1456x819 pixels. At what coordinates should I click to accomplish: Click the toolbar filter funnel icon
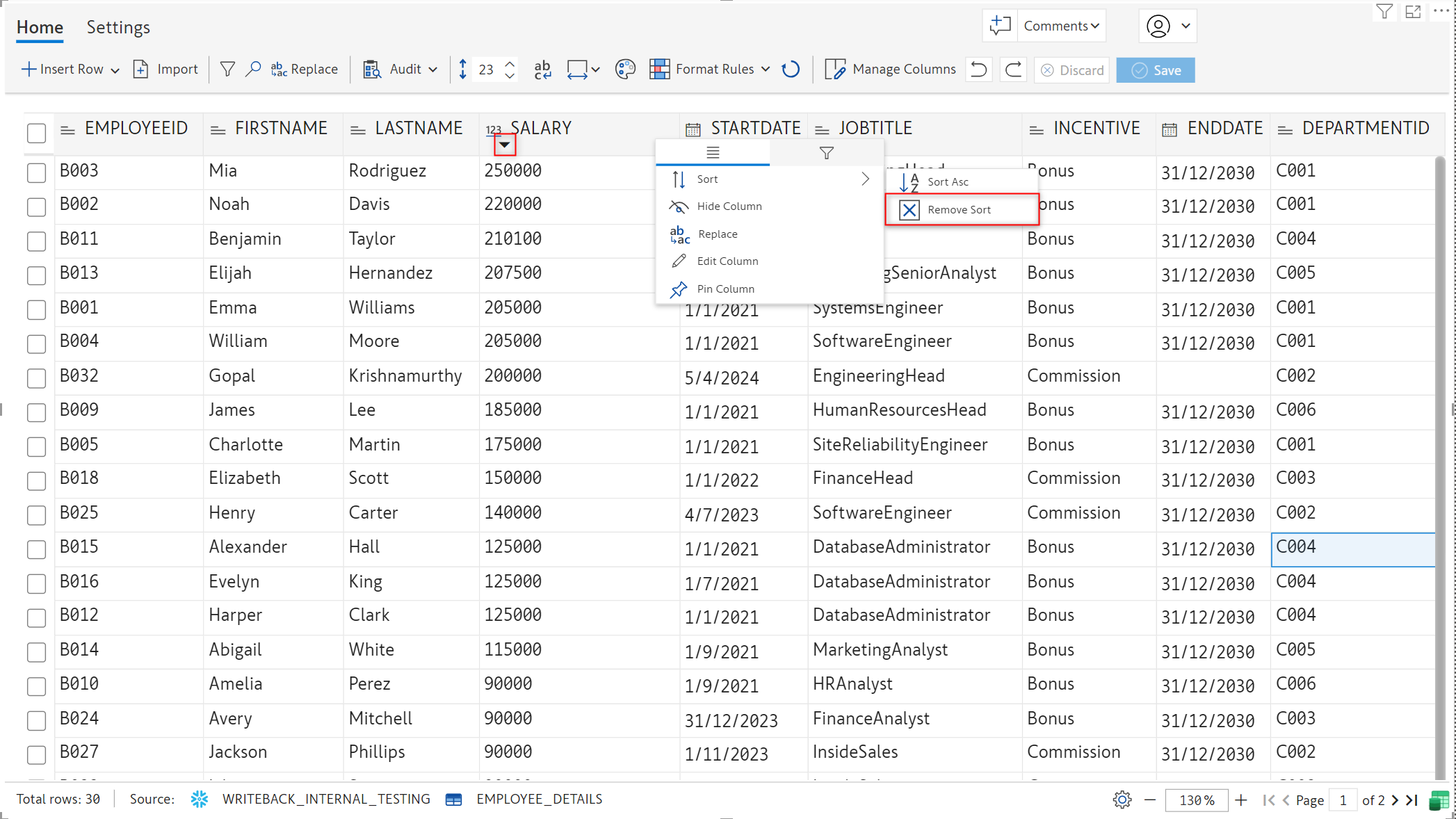[227, 70]
